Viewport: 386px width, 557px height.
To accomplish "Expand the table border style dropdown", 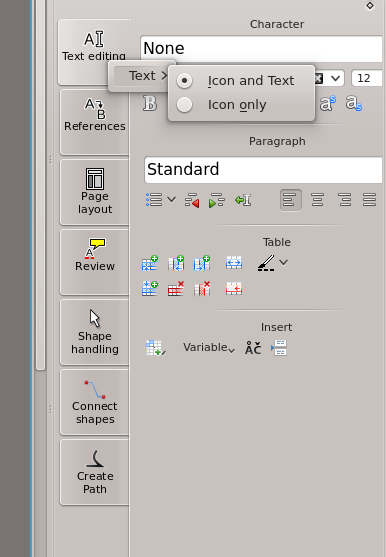I will (x=283, y=263).
